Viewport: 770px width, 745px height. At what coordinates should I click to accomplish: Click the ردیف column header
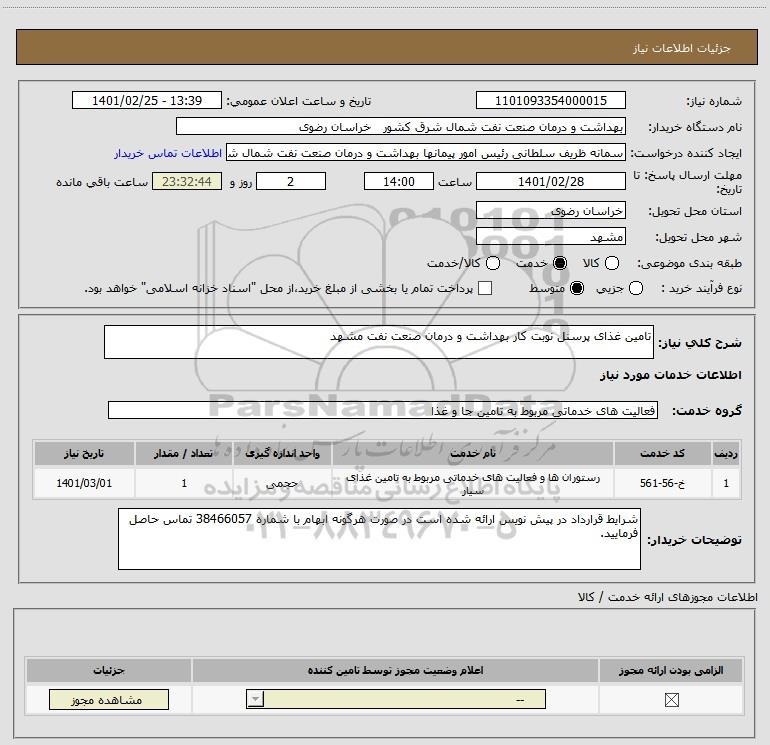(x=726, y=453)
